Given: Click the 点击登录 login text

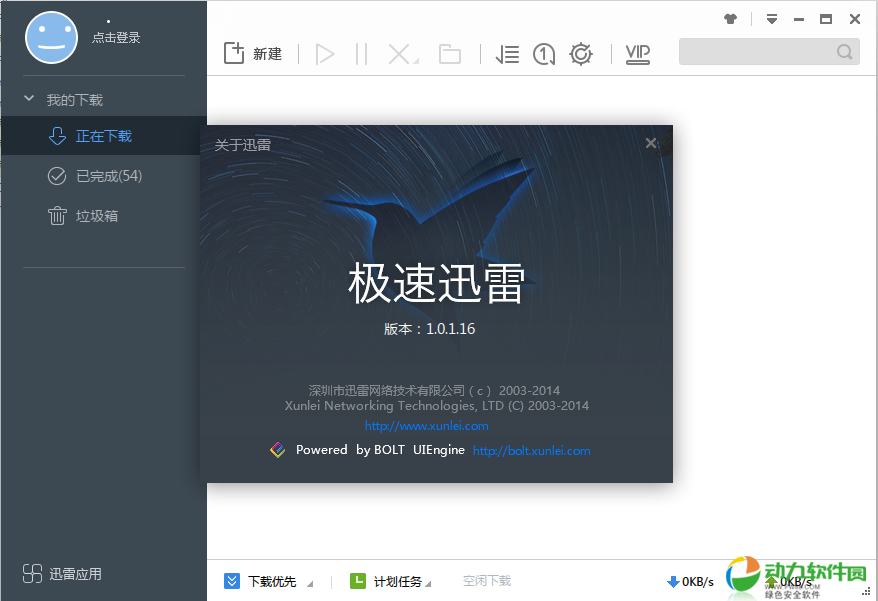Looking at the screenshot, I should 116,38.
